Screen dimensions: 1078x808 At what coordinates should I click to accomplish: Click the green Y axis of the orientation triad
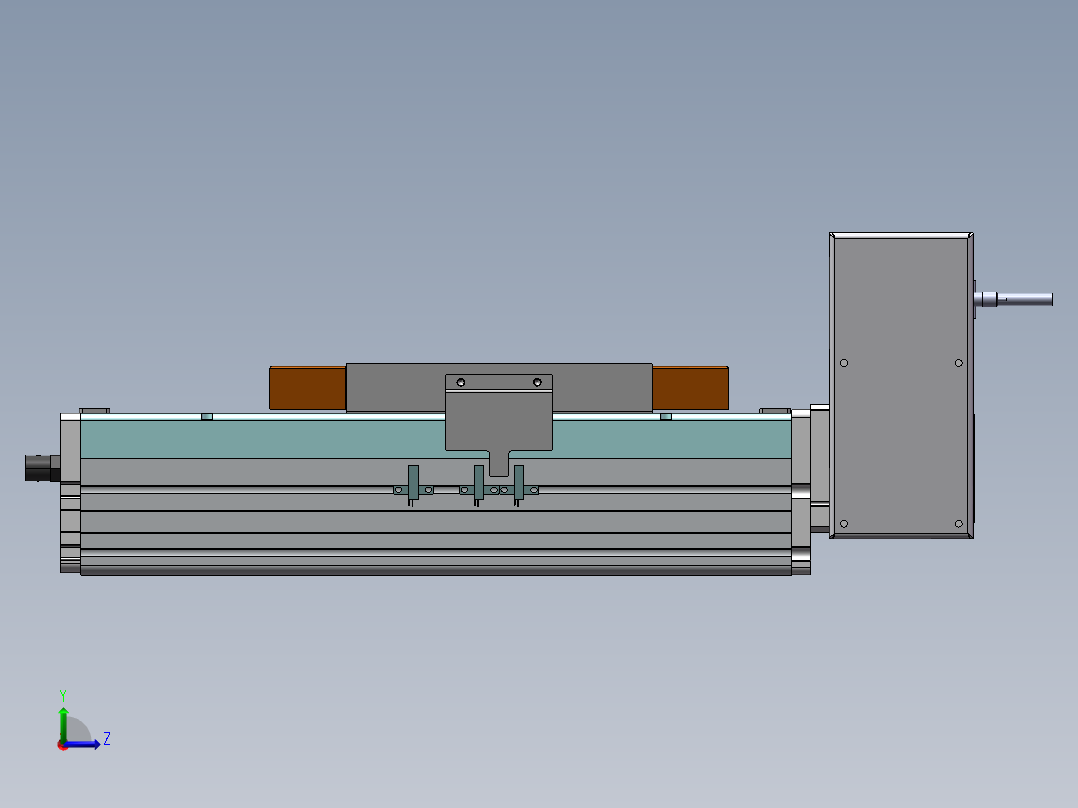tap(63, 723)
